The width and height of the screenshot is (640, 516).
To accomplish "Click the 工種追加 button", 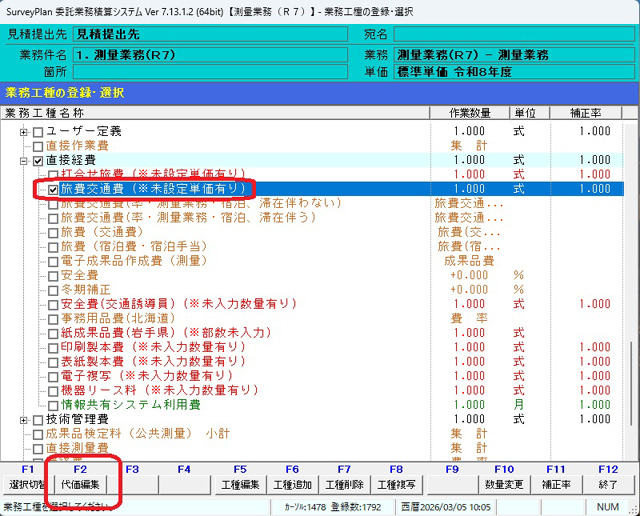I will point(292,484).
